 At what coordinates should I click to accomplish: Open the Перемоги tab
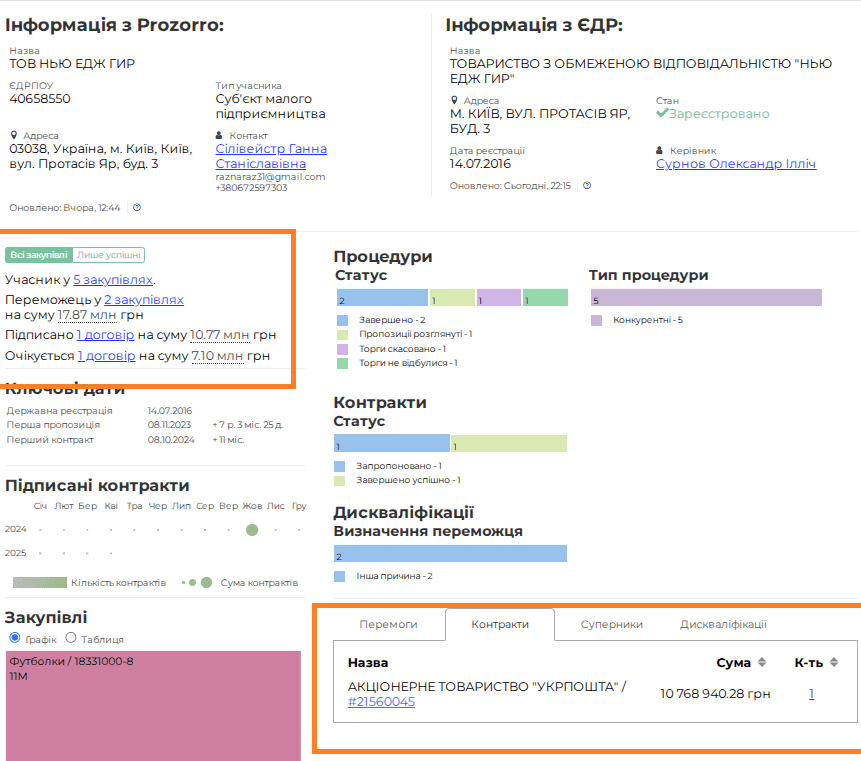pyautogui.click(x=388, y=624)
